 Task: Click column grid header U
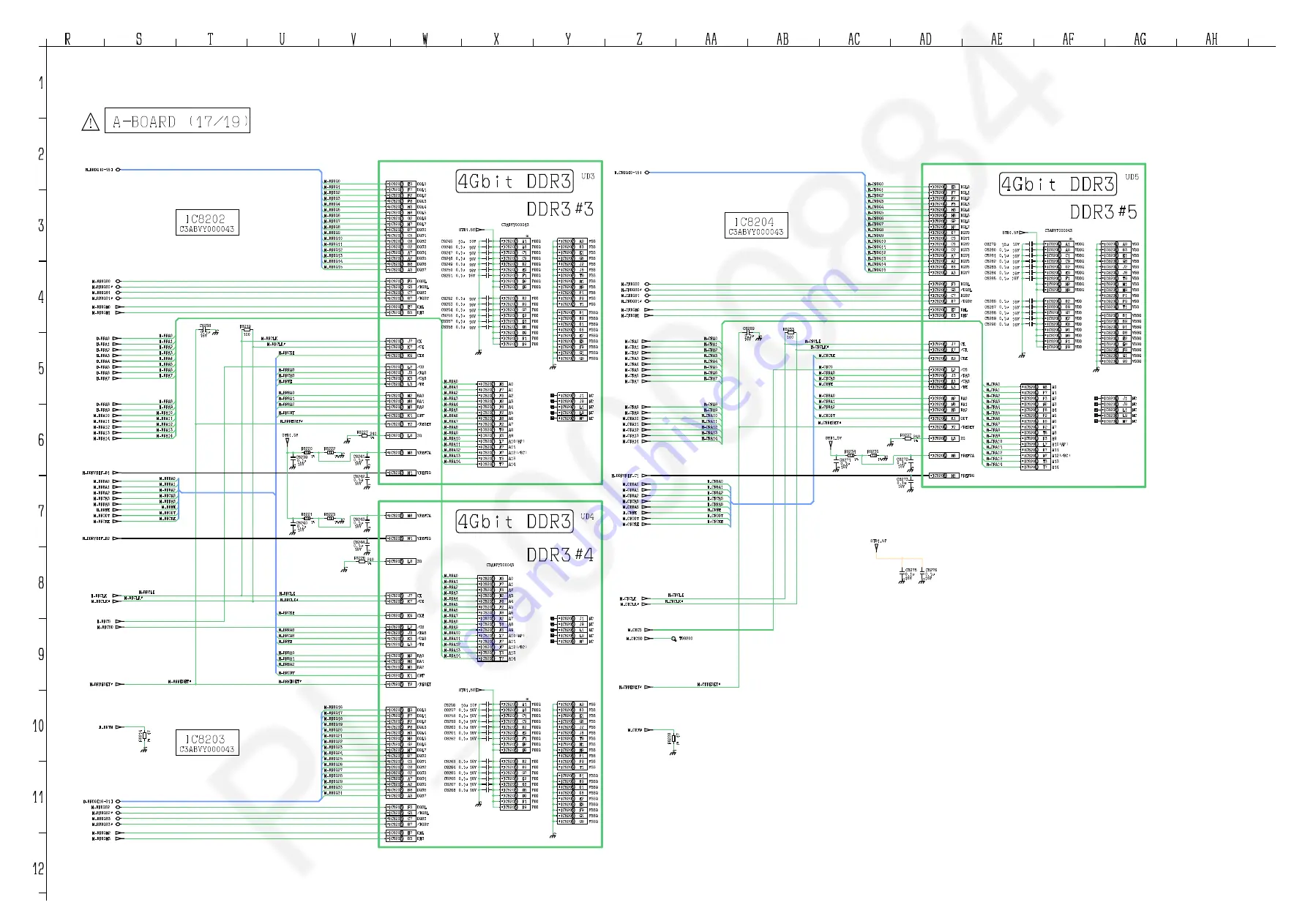coord(282,40)
